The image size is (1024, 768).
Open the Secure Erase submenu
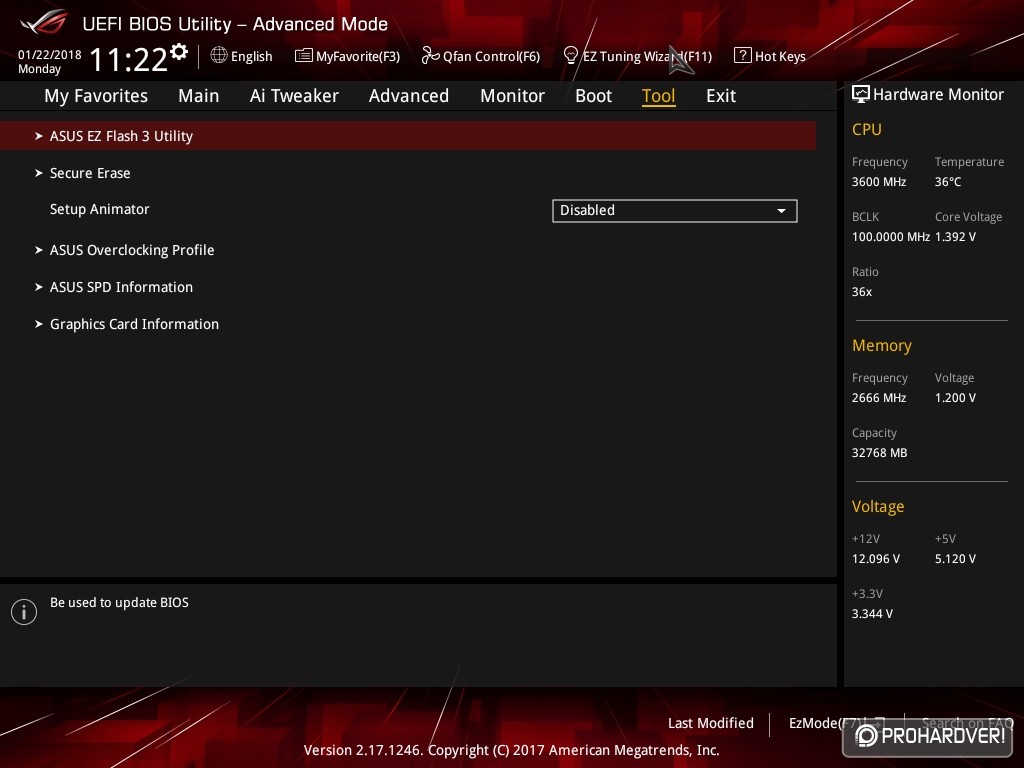click(90, 173)
